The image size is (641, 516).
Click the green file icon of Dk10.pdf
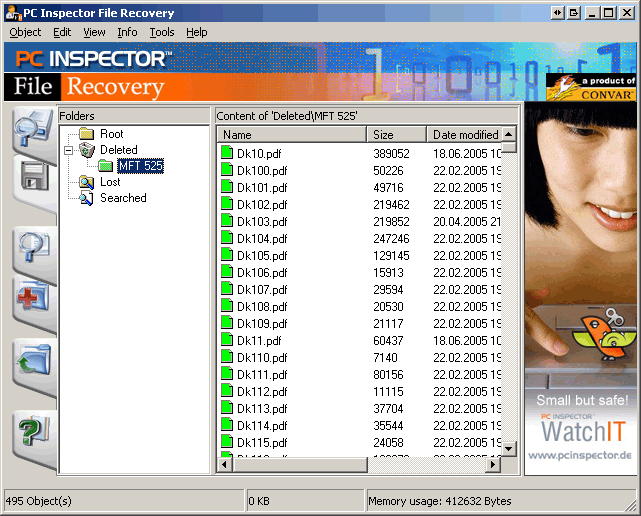coord(227,153)
